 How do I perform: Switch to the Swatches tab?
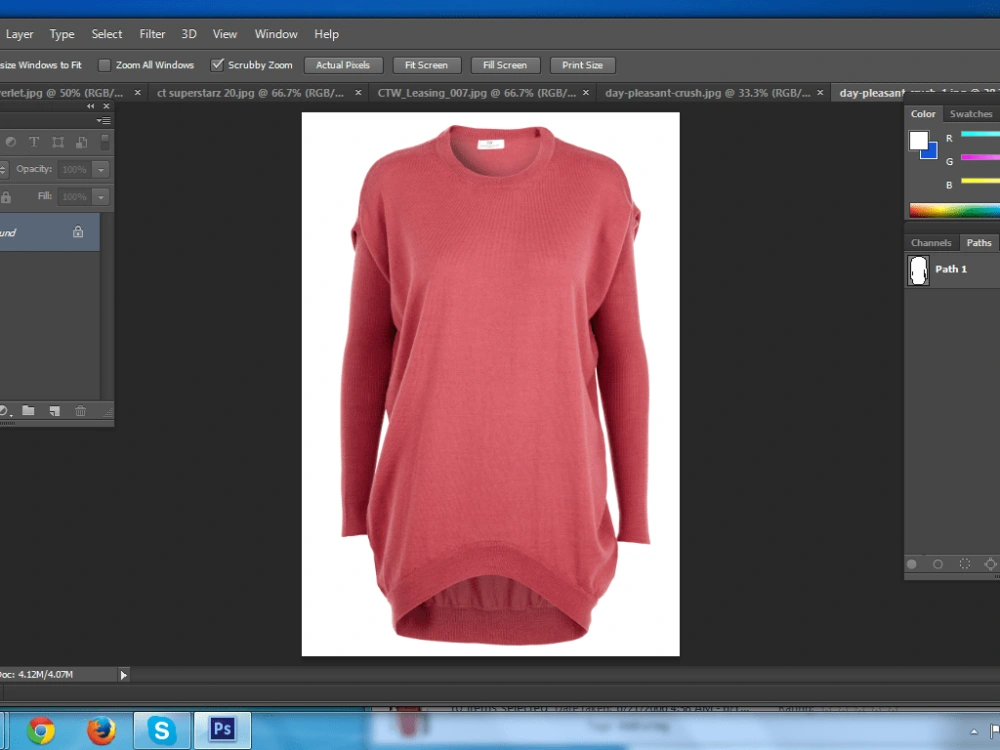[x=971, y=114]
